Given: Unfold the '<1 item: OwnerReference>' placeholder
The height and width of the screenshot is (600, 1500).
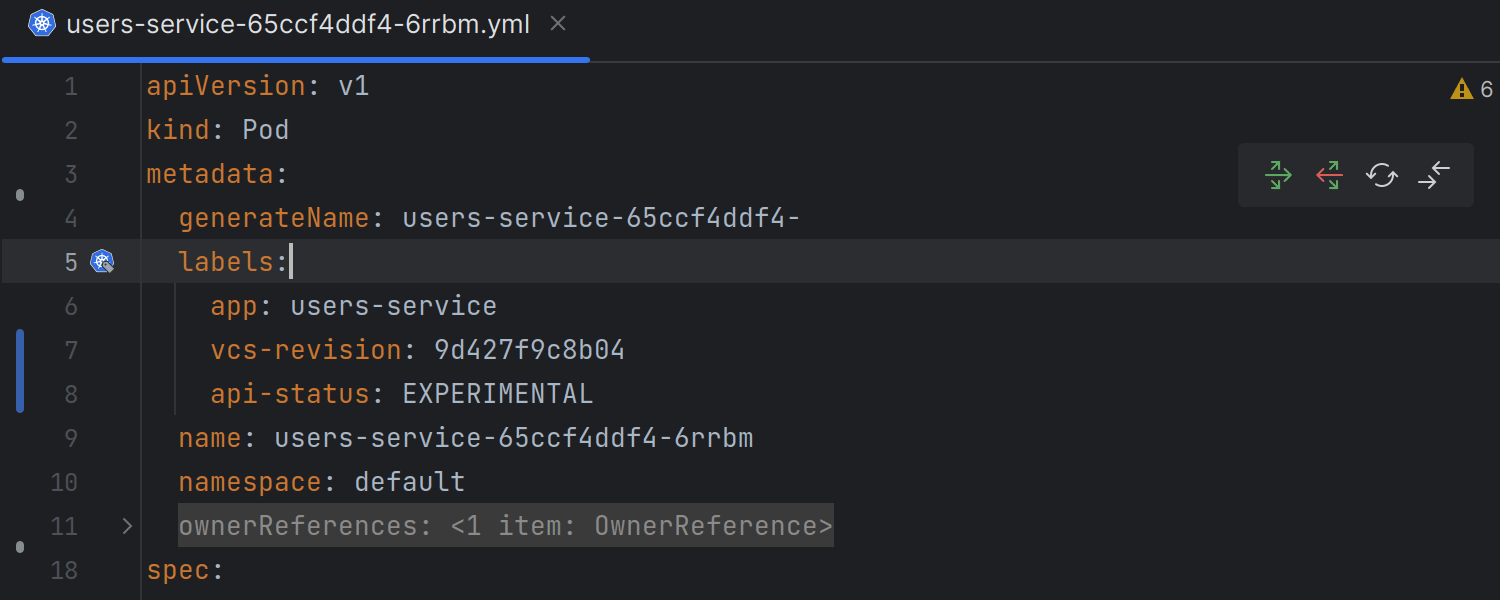Looking at the screenshot, I should 640,526.
